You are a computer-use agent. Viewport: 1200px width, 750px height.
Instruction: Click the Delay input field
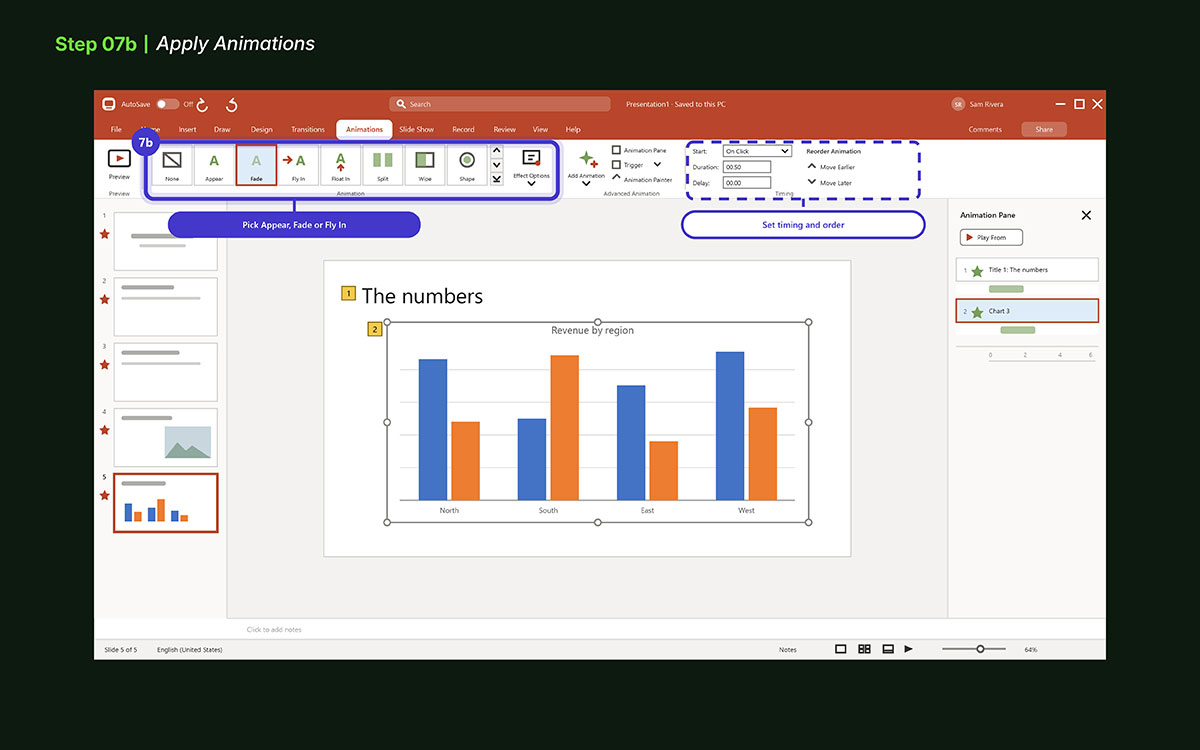[747, 183]
